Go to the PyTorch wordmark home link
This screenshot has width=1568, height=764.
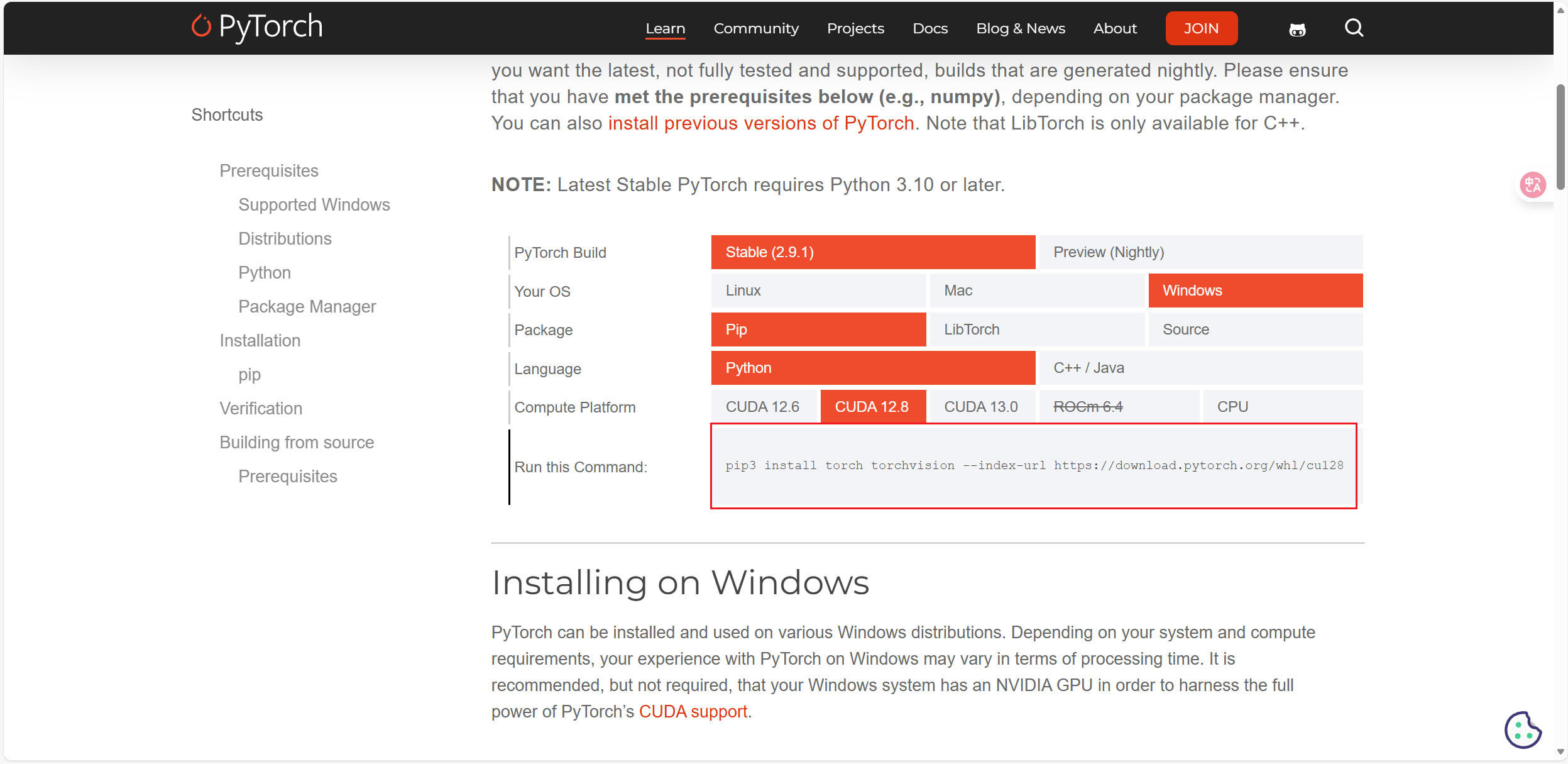[271, 26]
